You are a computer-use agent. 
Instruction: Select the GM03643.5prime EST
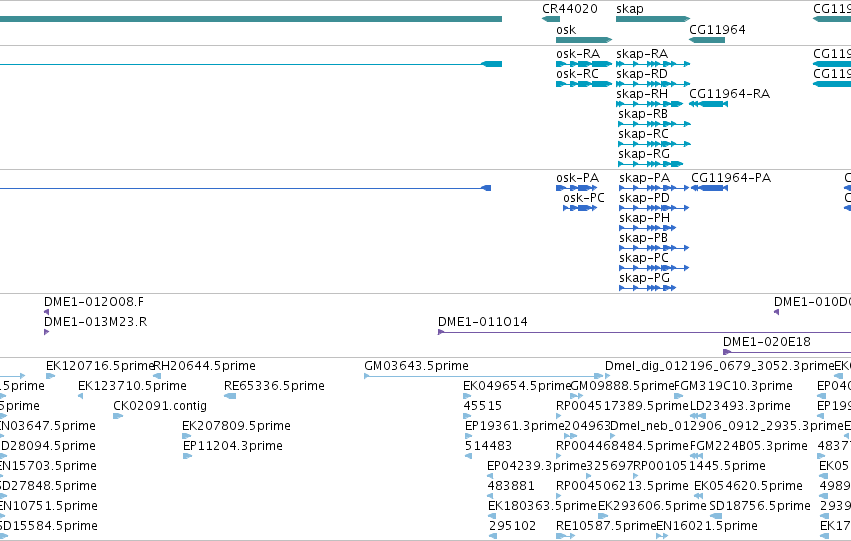click(484, 376)
